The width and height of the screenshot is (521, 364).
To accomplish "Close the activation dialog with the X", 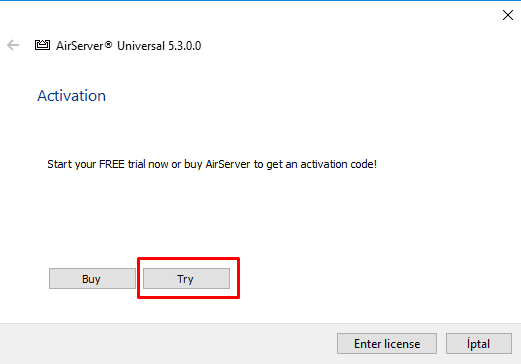I will [508, 15].
